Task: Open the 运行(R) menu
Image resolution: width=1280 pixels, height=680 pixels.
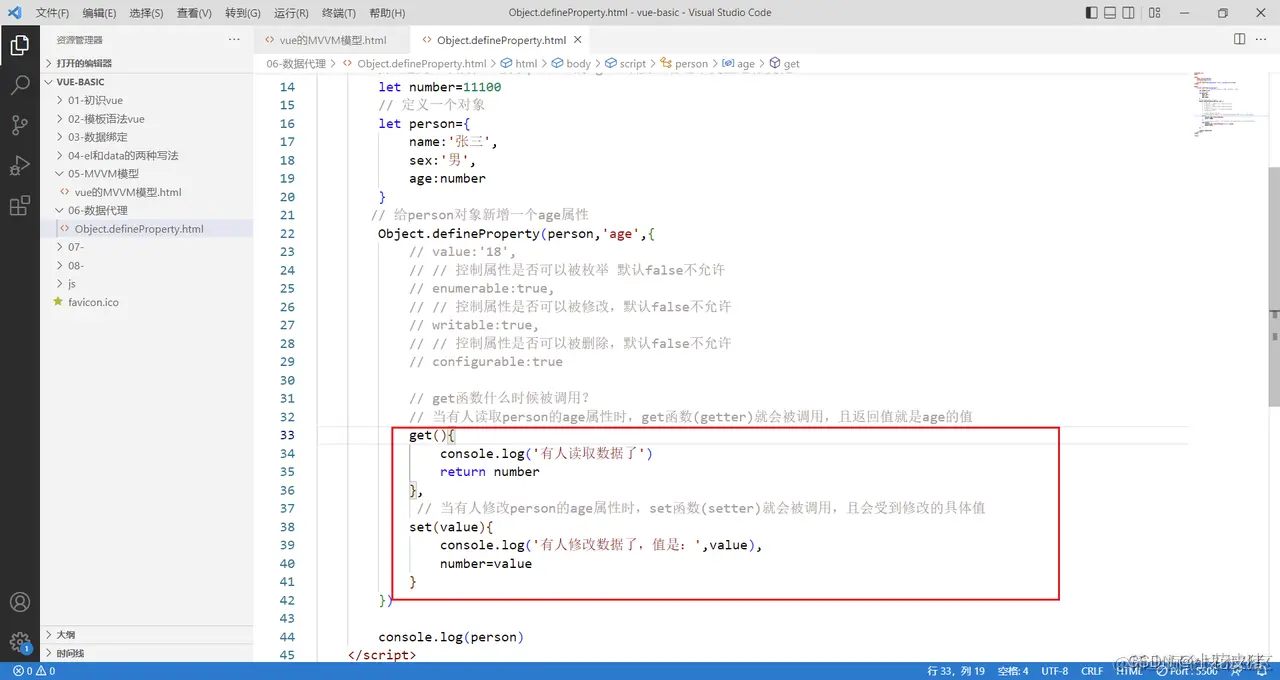Action: pyautogui.click(x=290, y=13)
